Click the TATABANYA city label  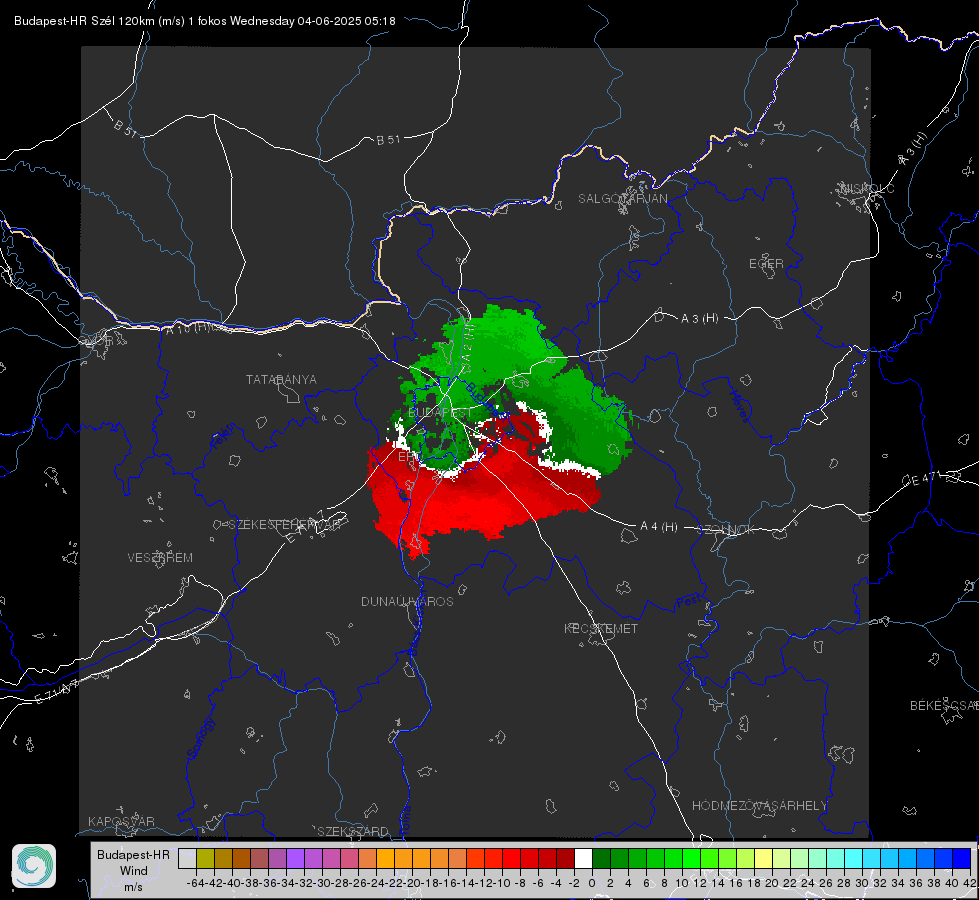[281, 380]
